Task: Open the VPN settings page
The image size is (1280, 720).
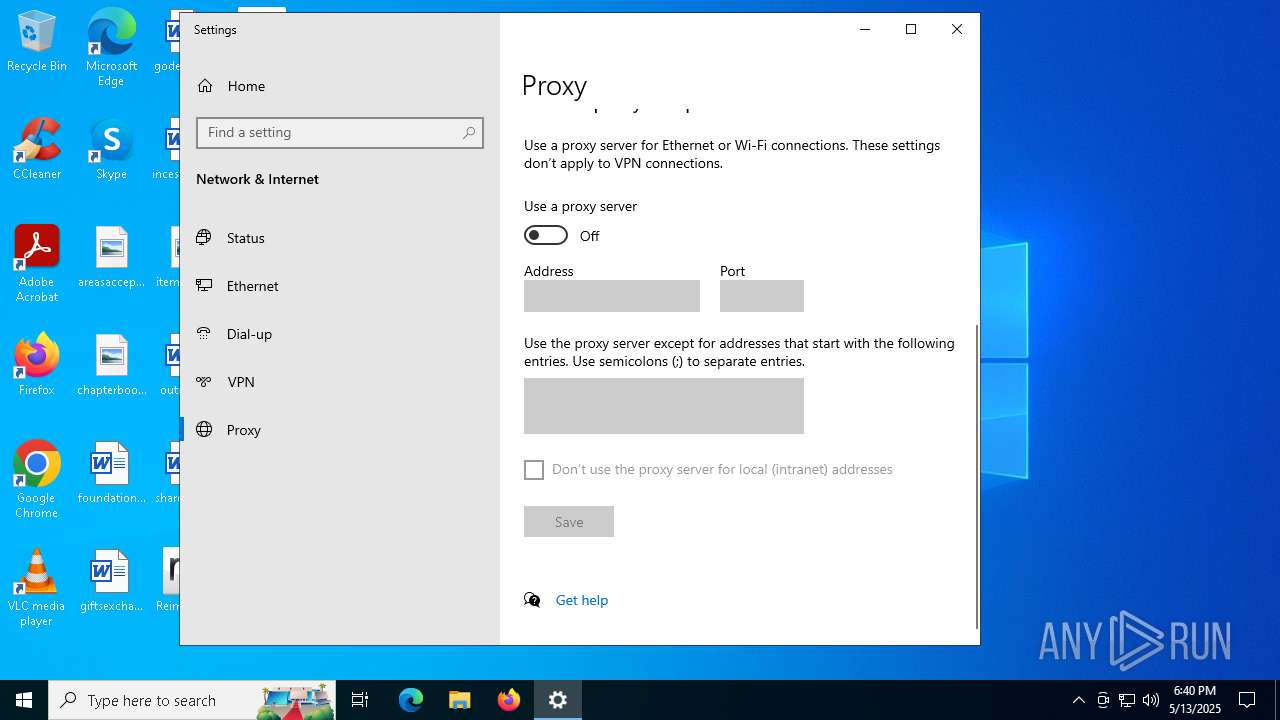Action: point(340,382)
